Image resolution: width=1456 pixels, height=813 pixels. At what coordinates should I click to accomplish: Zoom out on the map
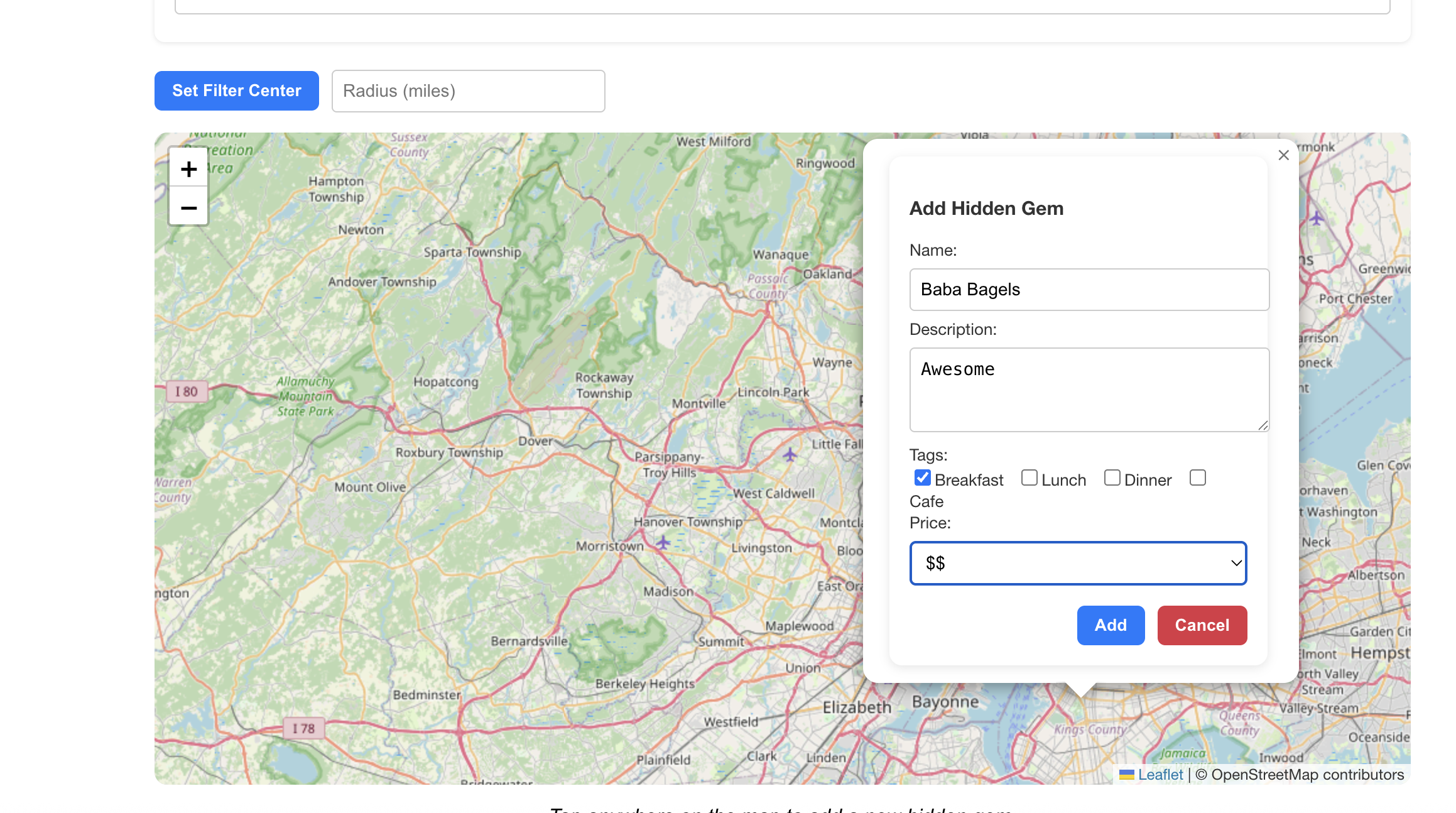(188, 207)
